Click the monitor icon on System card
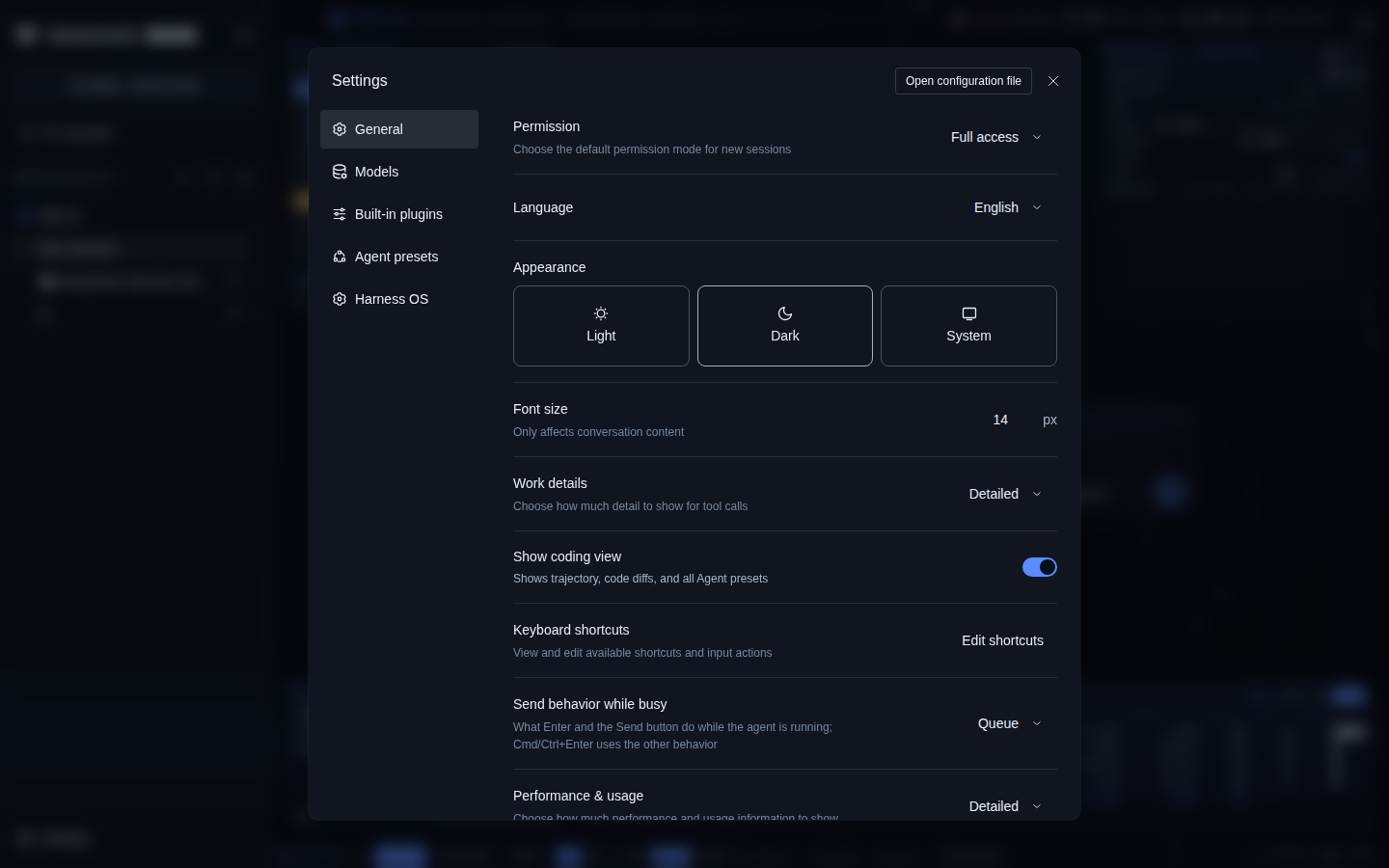 (x=969, y=313)
